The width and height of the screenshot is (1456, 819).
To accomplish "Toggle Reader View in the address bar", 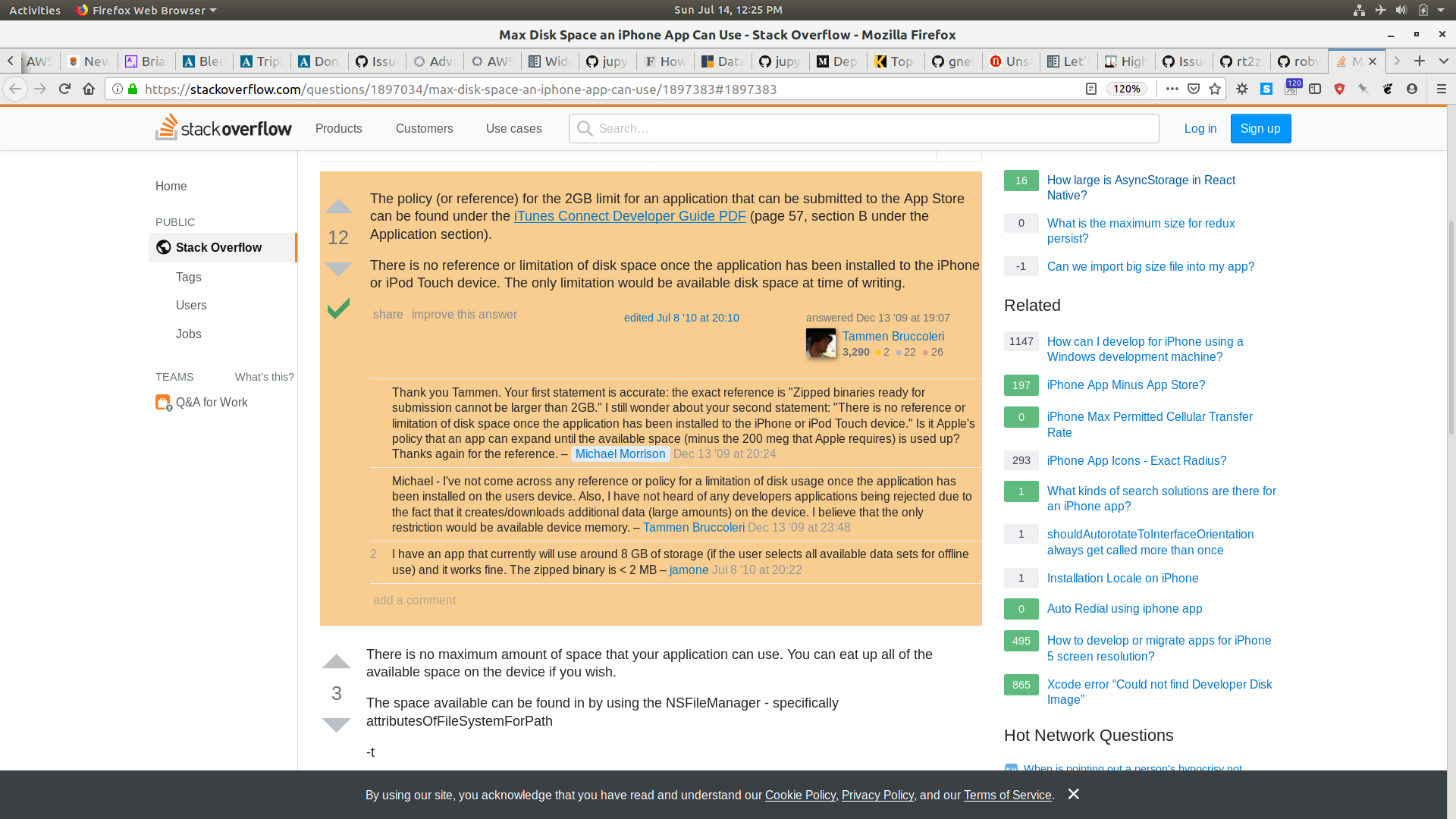I will 1091,89.
